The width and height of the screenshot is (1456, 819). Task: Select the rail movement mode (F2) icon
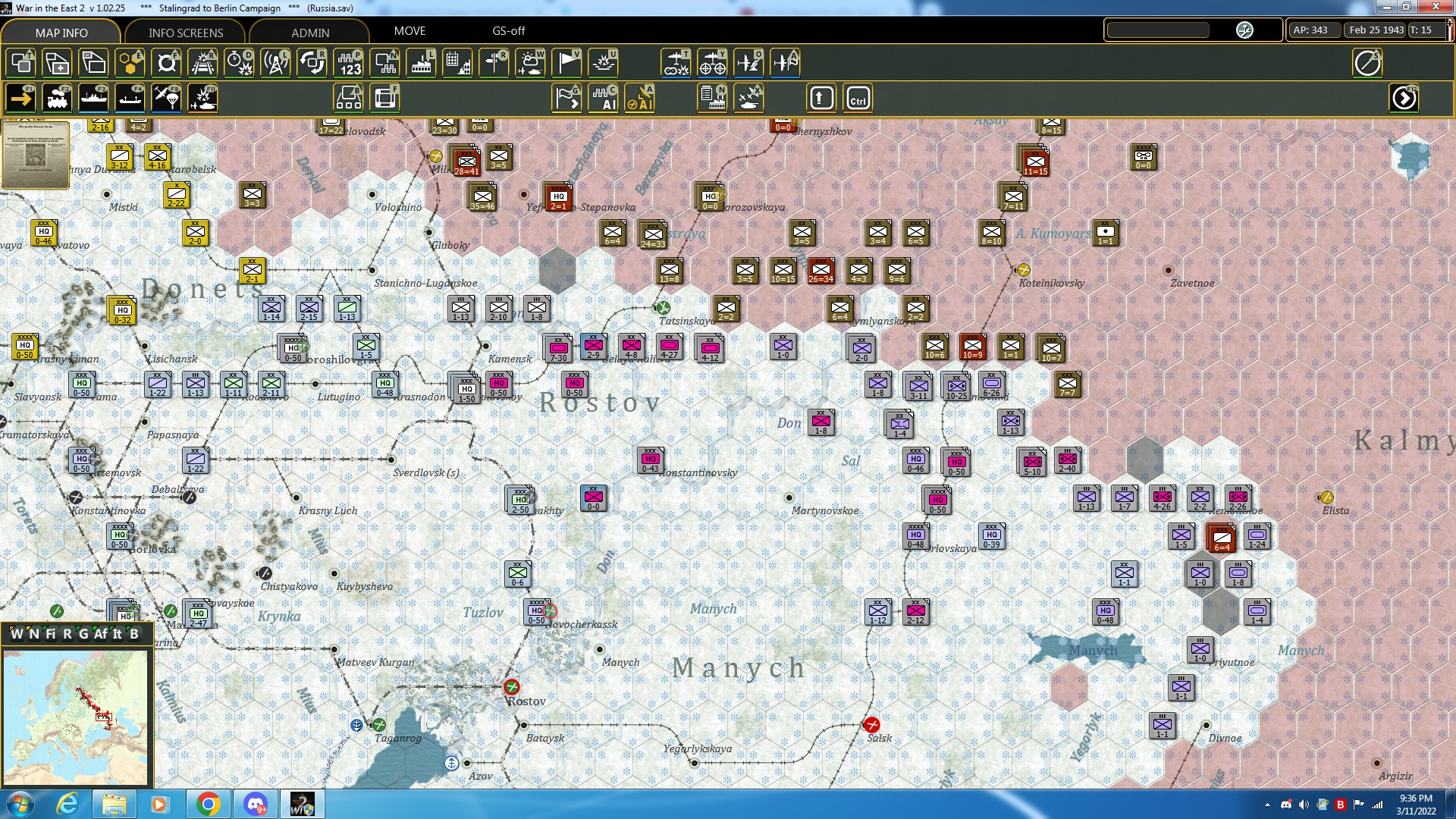point(57,99)
